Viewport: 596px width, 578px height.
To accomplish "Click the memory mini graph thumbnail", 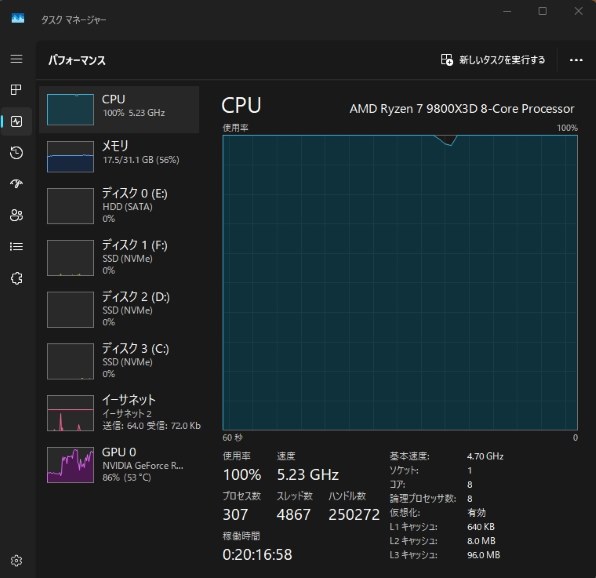I will (x=70, y=157).
